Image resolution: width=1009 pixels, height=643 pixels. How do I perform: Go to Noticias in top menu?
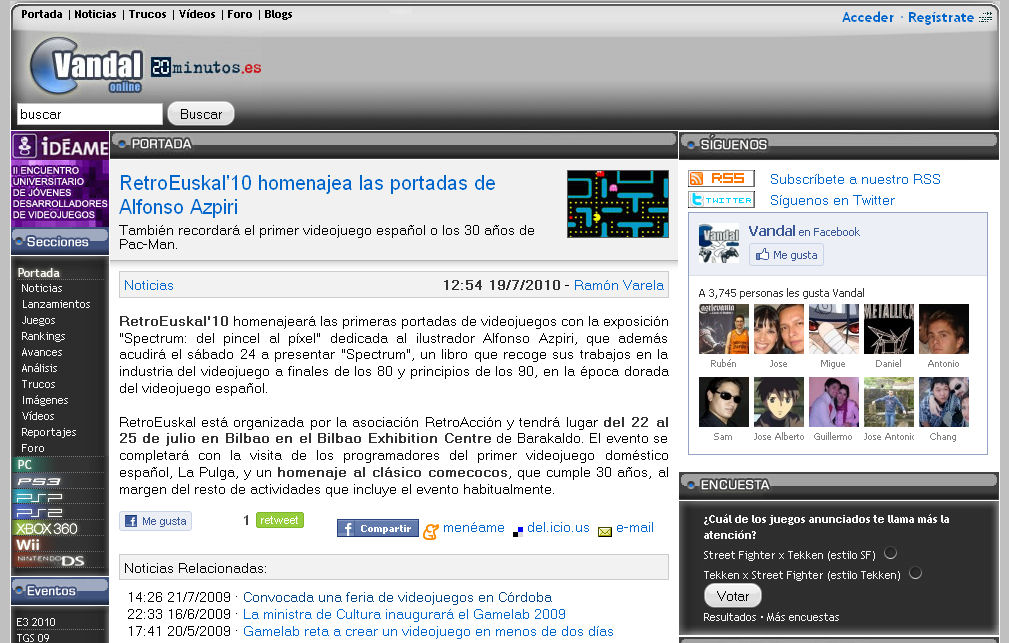[x=95, y=14]
